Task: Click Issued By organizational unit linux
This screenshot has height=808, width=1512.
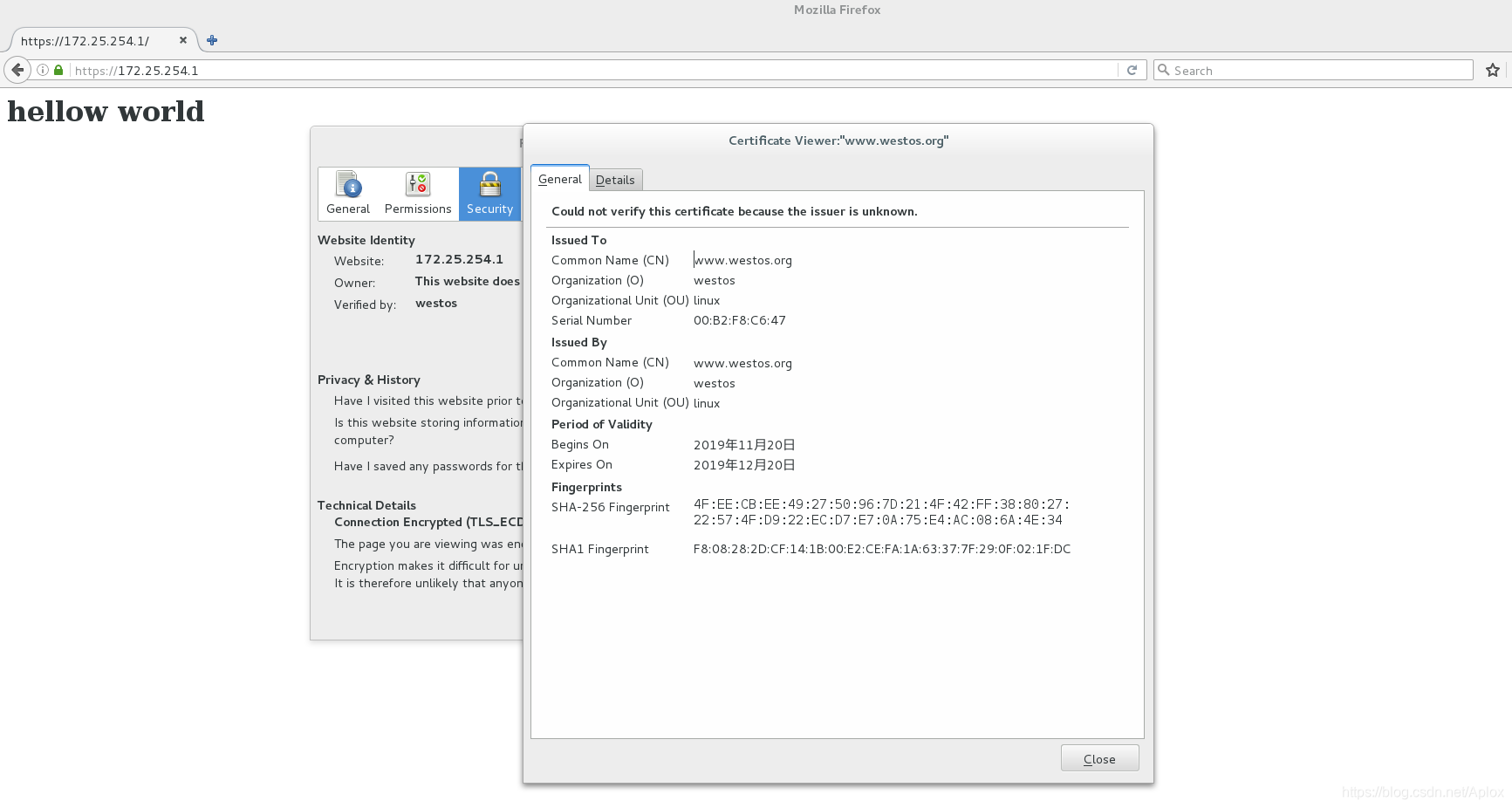Action: point(707,403)
